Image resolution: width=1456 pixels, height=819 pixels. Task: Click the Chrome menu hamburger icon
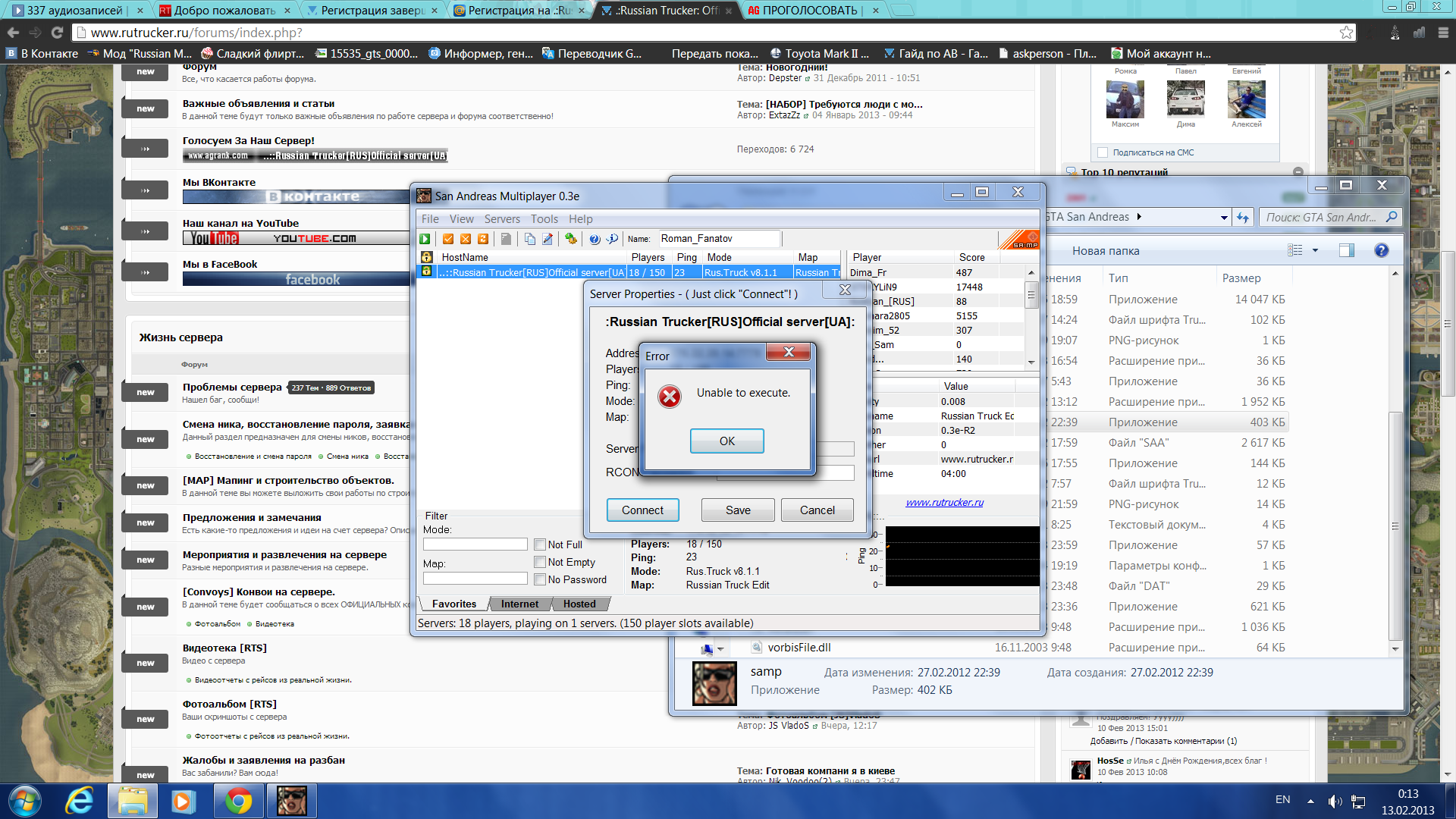[x=1443, y=32]
